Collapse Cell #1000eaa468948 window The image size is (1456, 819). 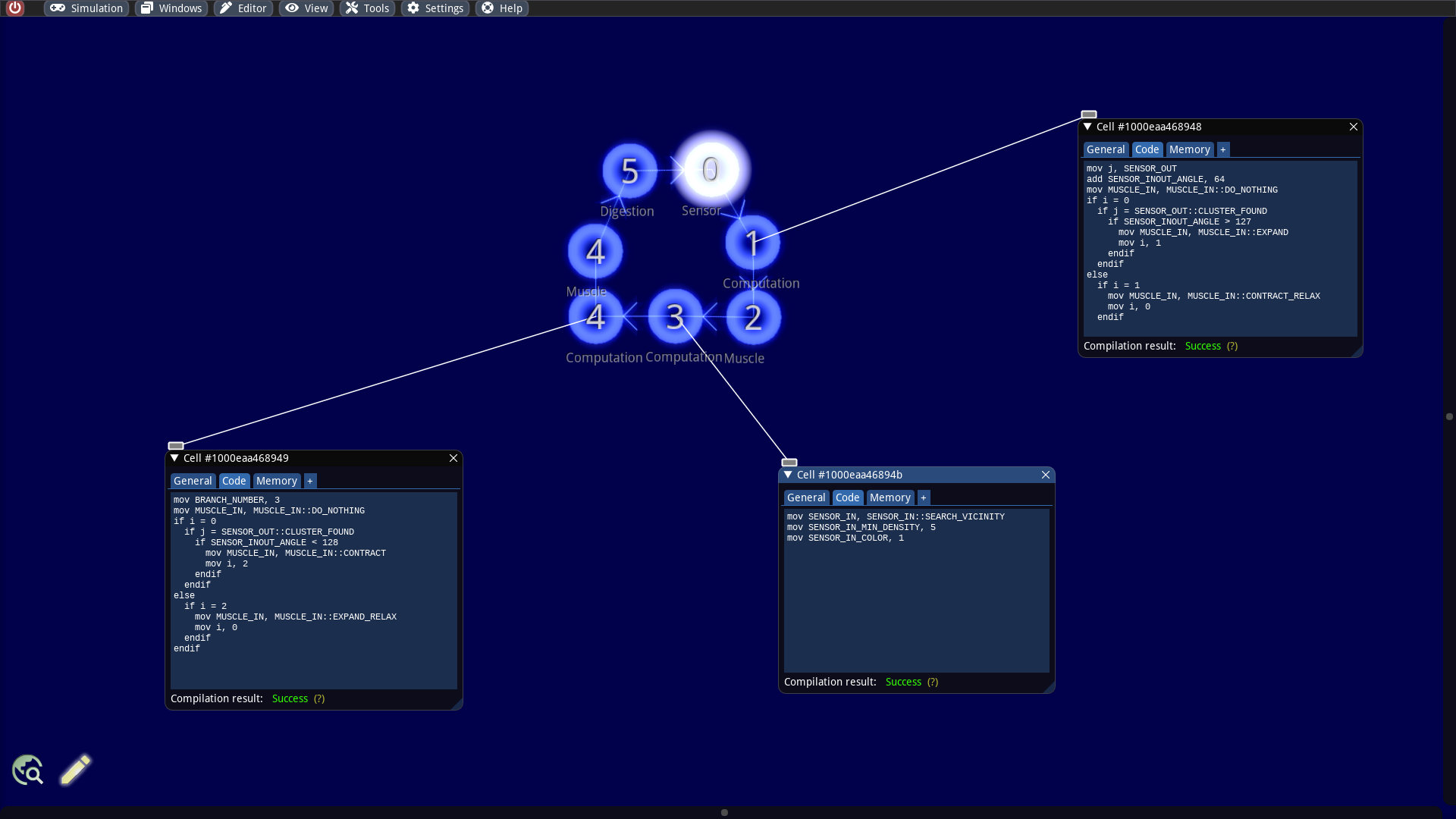1087,127
